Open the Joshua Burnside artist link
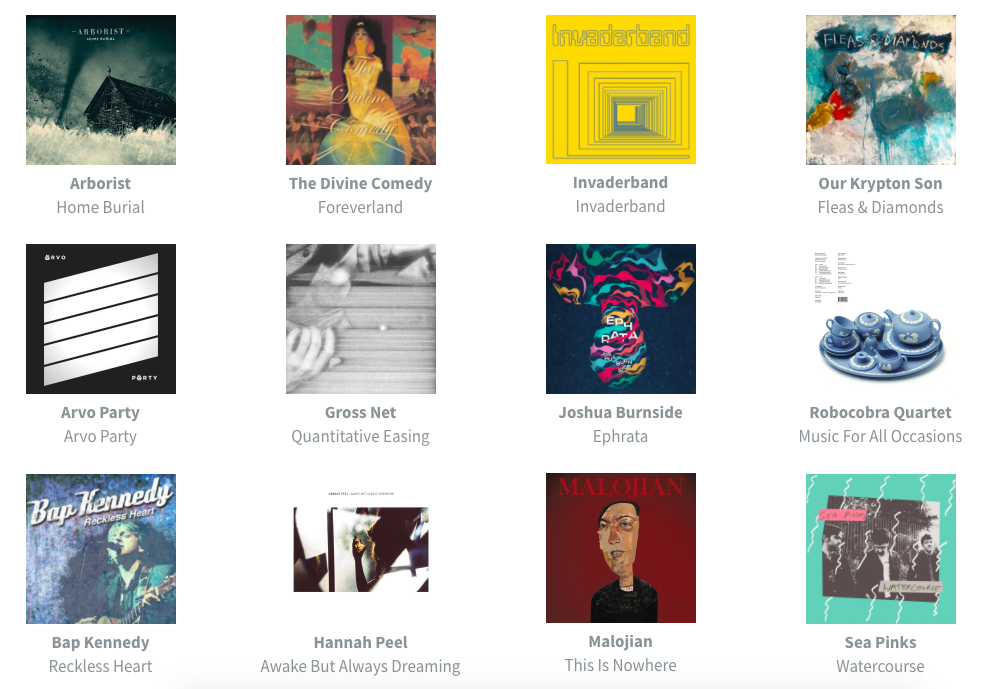Image resolution: width=991 pixels, height=689 pixels. (621, 412)
